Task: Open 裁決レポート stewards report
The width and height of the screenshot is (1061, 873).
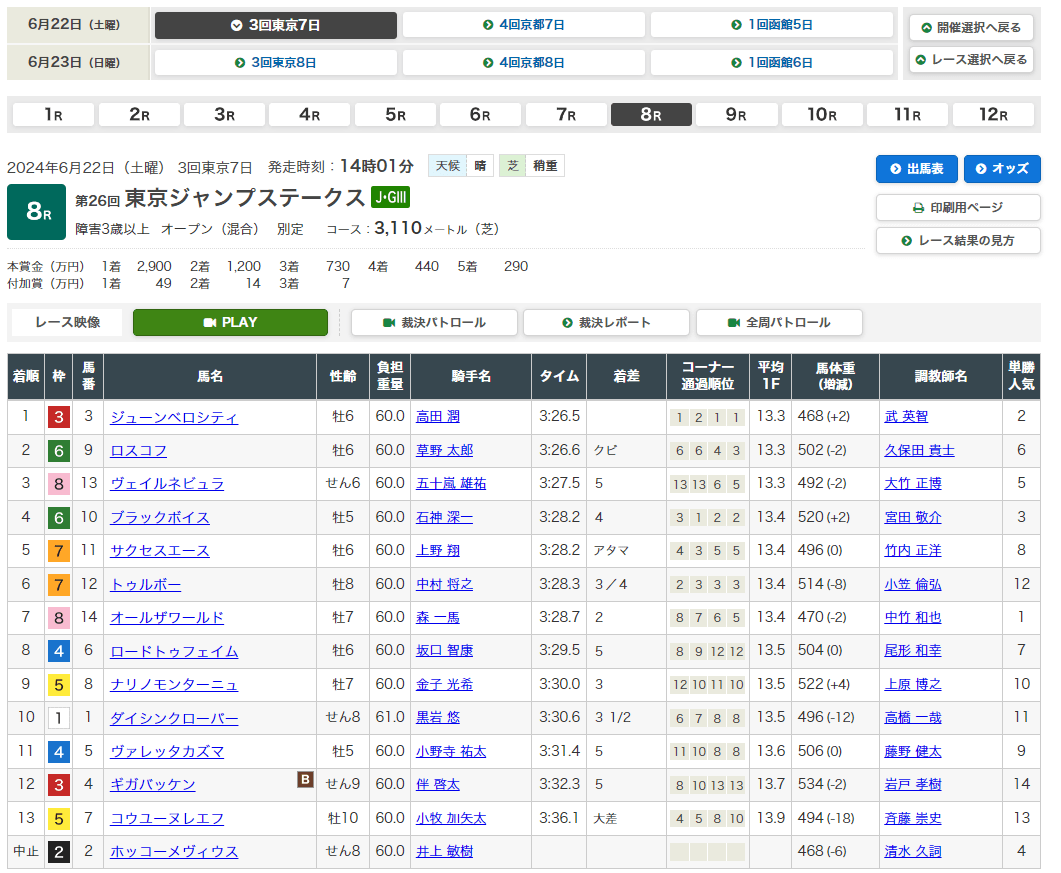Action: click(606, 322)
